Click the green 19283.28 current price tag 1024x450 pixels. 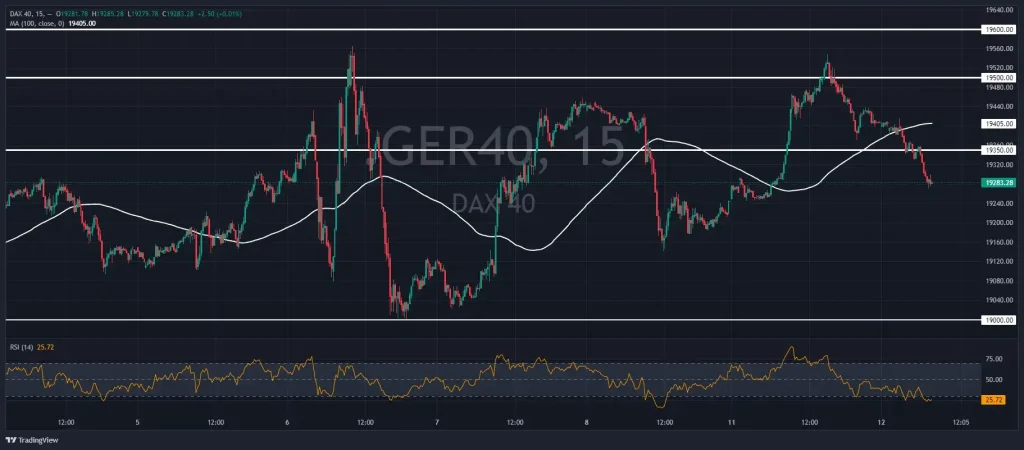(x=1000, y=183)
